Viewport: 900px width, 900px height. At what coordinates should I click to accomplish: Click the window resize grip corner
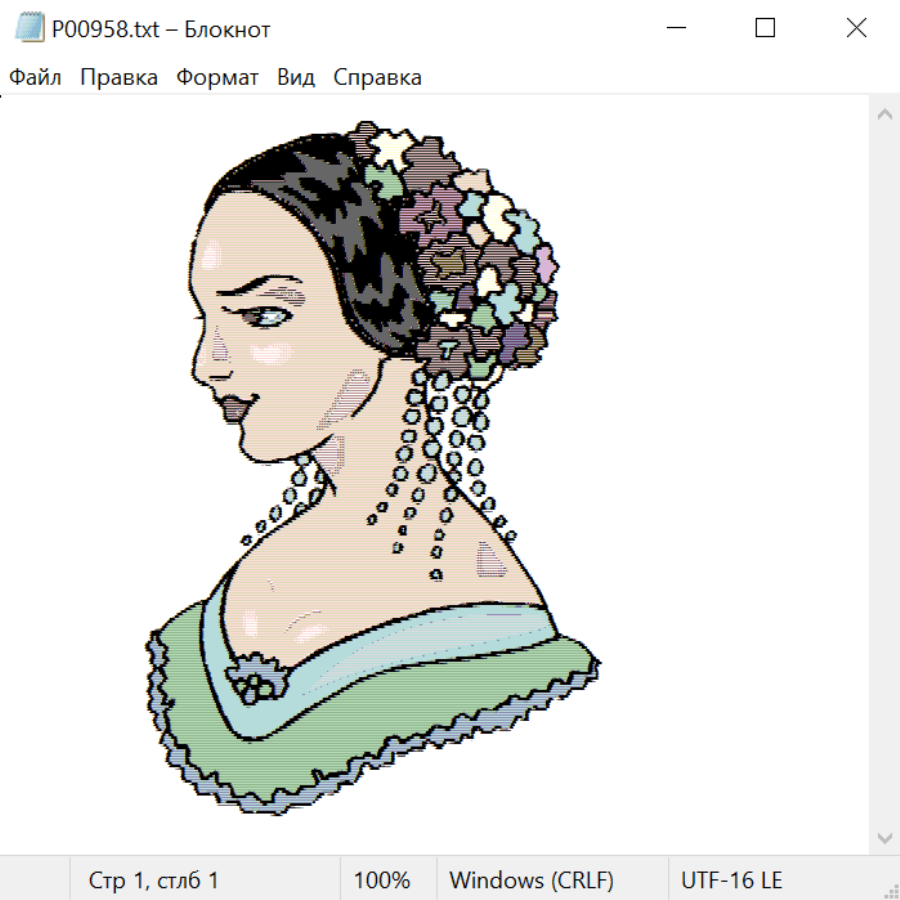click(x=889, y=889)
